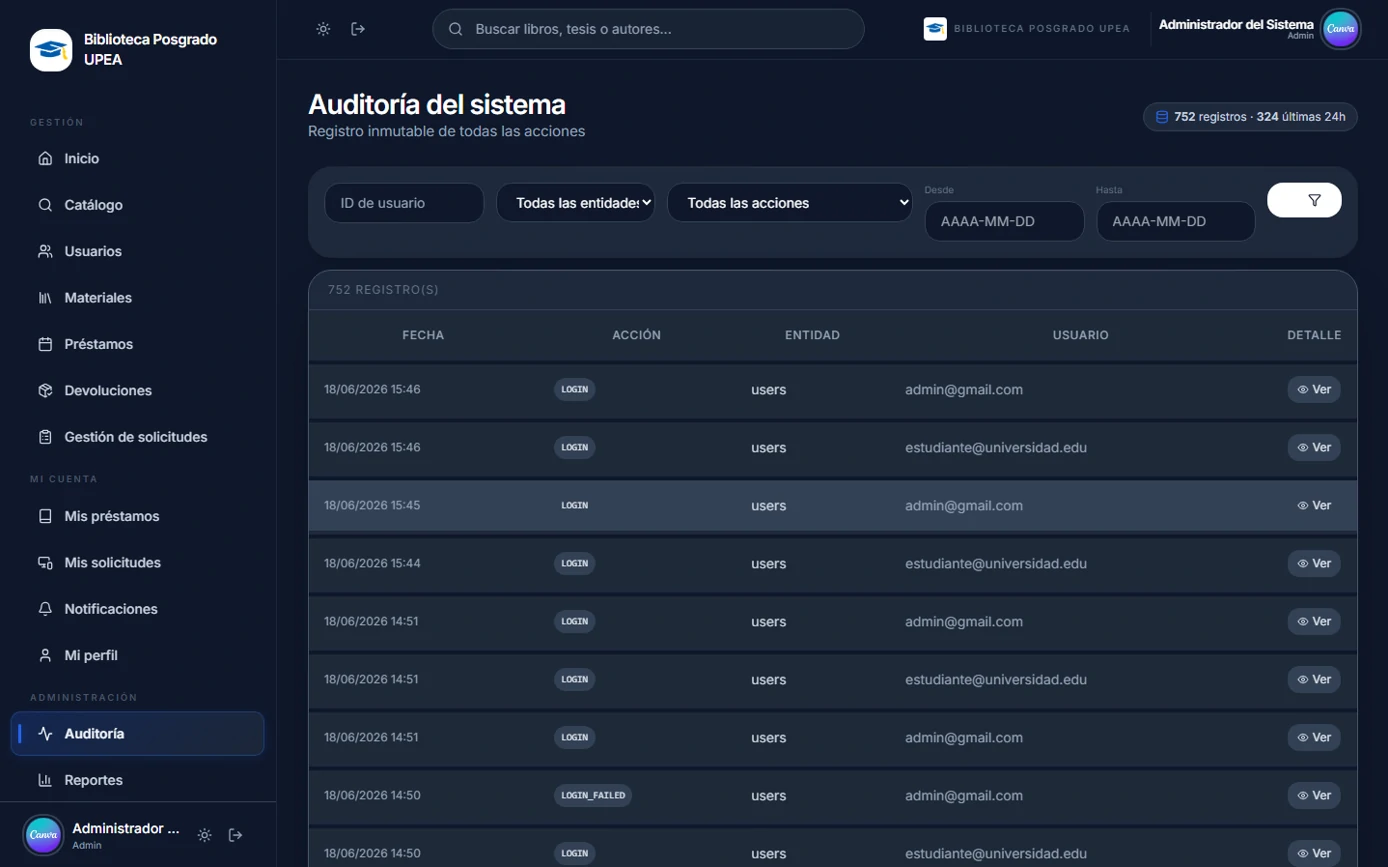Open the Usuarios menu item

138,251
